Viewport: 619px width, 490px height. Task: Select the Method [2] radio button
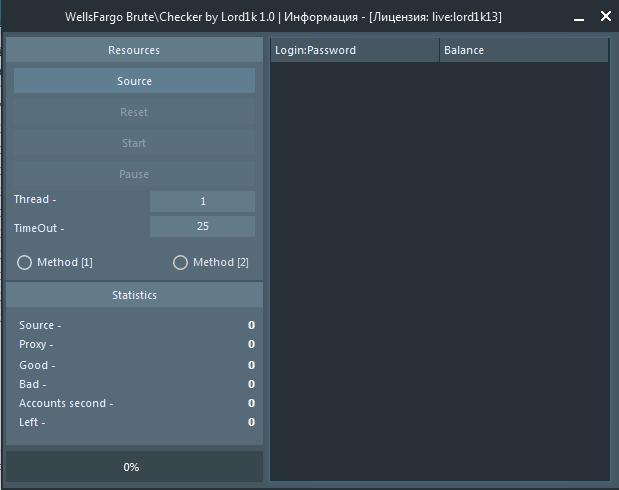[x=180, y=263]
